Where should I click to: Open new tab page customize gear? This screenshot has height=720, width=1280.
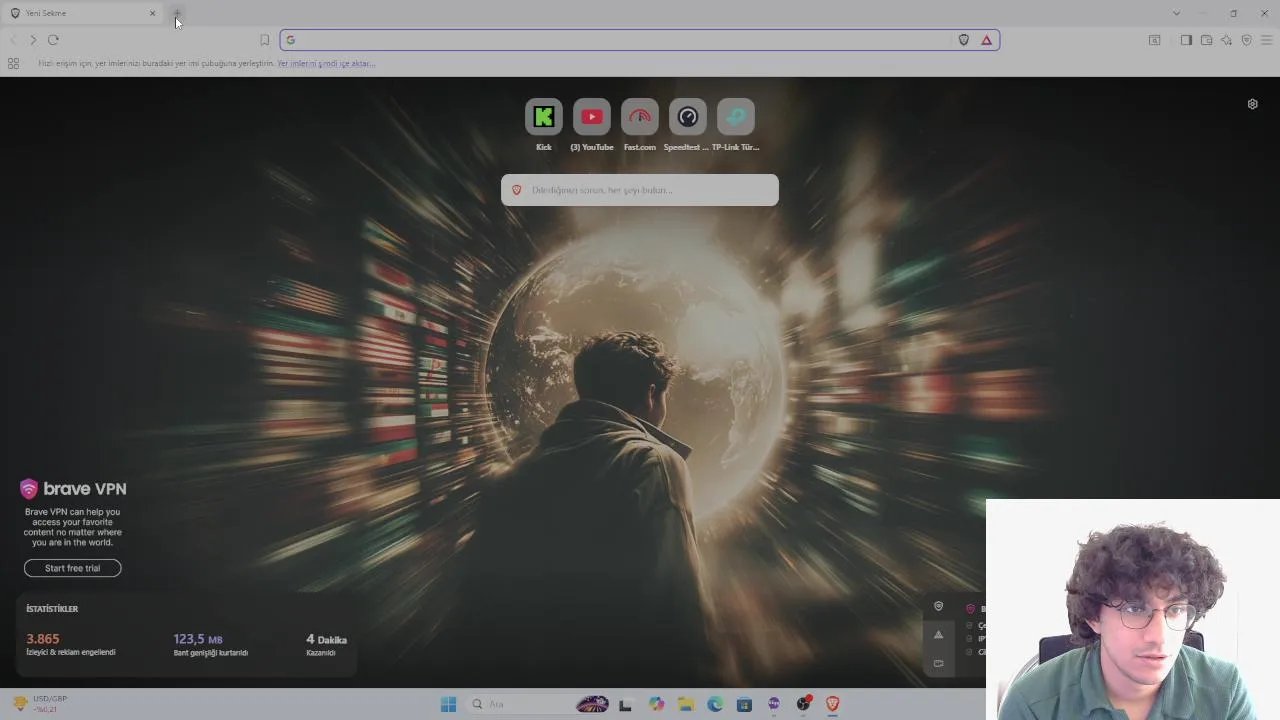pyautogui.click(x=1252, y=104)
